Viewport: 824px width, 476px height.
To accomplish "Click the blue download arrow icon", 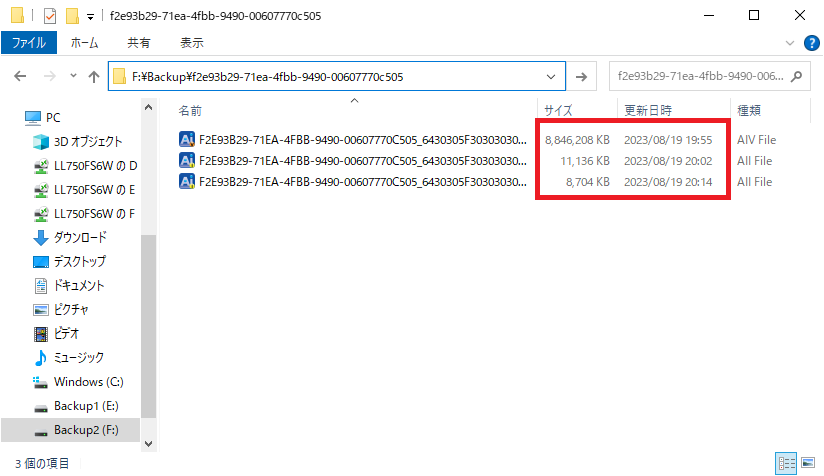I will (41, 238).
